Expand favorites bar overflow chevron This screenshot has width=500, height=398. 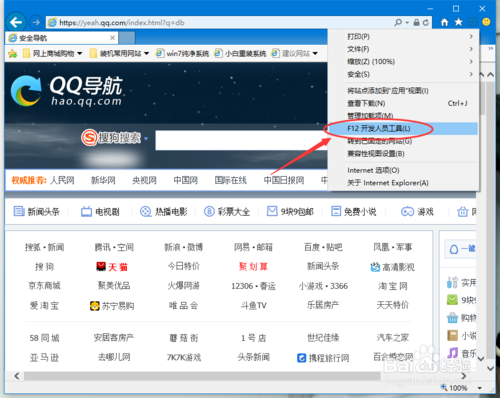(x=491, y=49)
